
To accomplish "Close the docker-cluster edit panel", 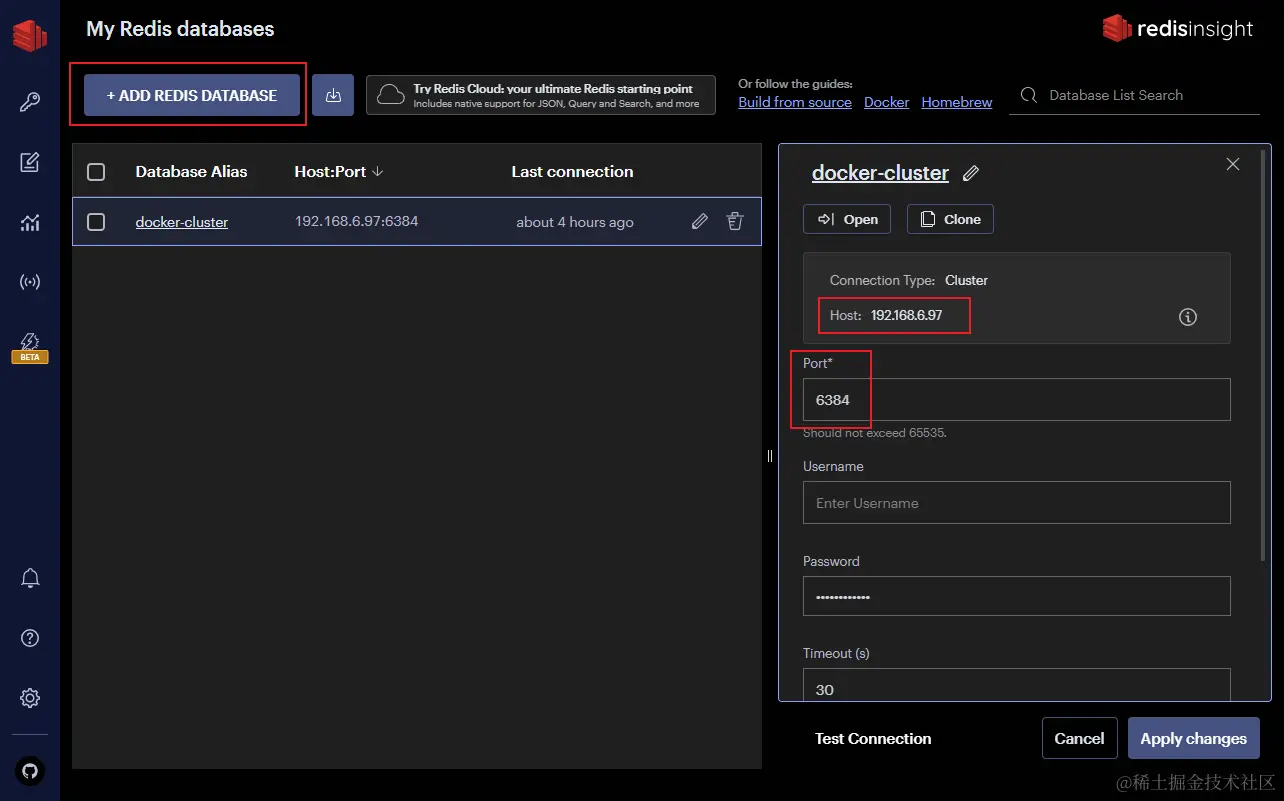I will point(1233,164).
